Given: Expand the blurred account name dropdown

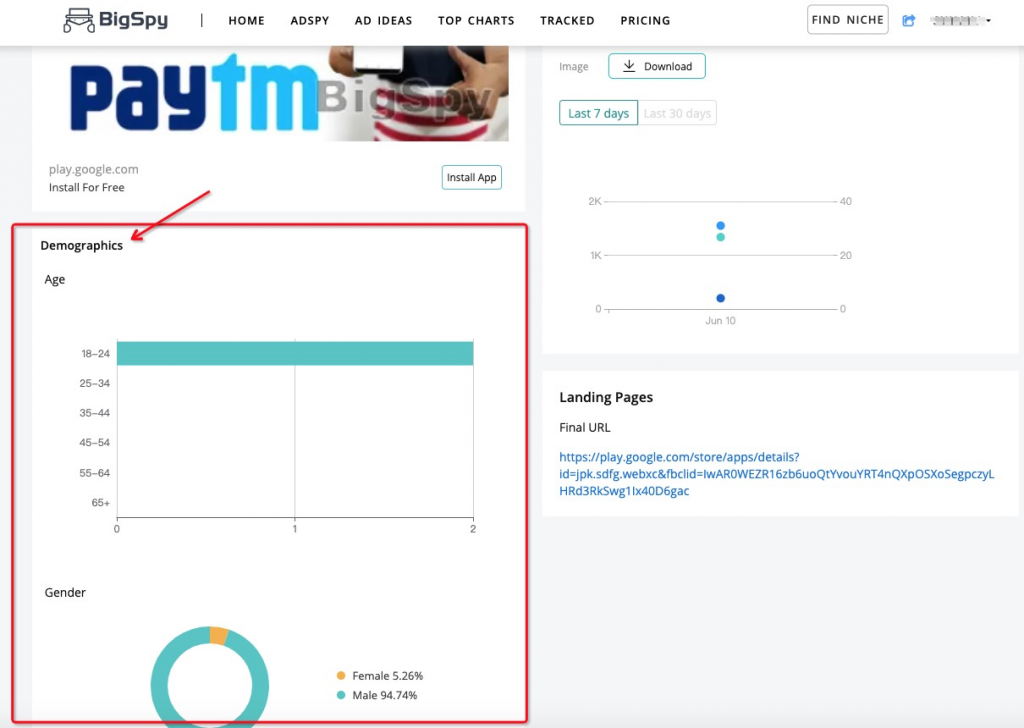Looking at the screenshot, I should (x=961, y=21).
